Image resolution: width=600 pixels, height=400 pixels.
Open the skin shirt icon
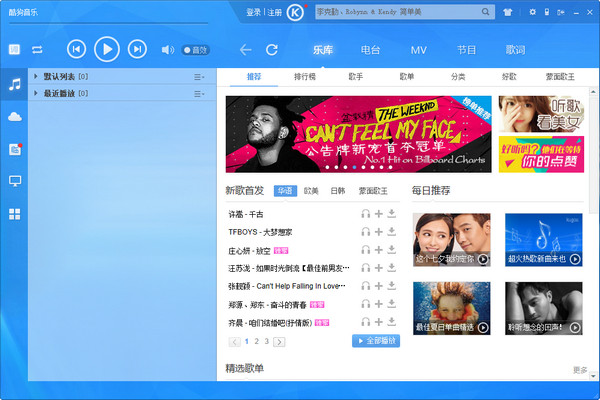(x=507, y=12)
